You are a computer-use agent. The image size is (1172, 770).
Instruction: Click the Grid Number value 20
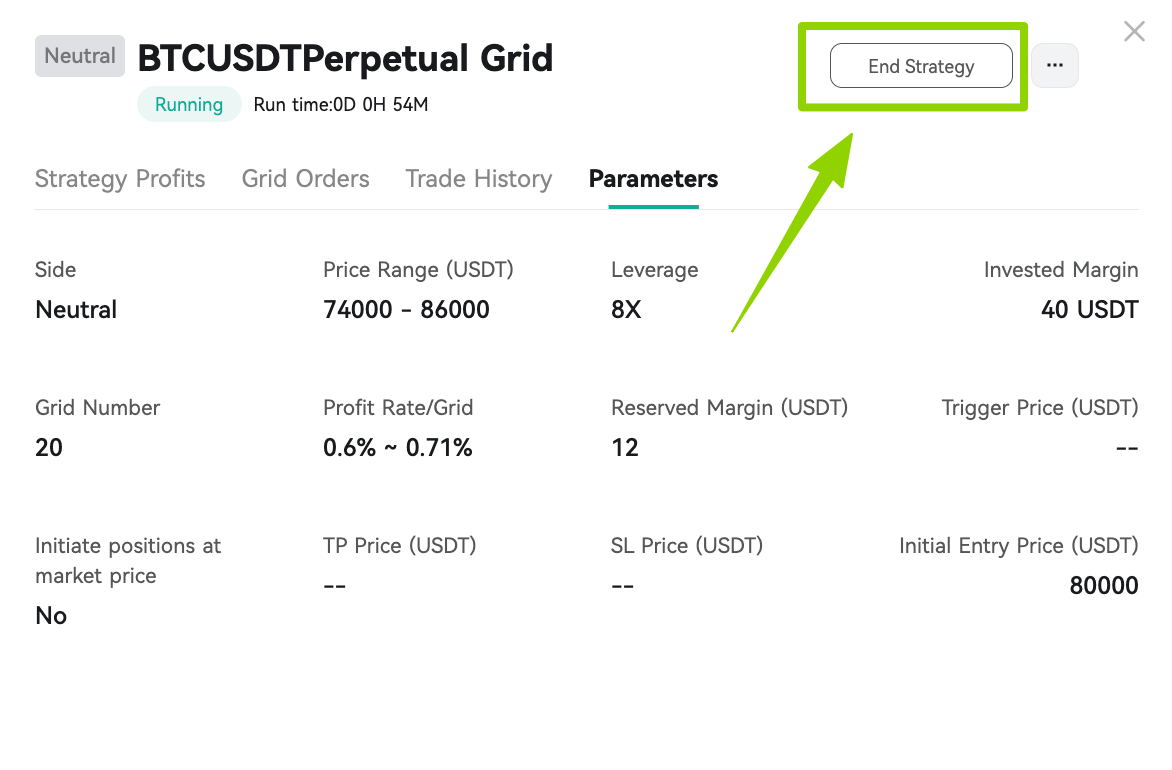pos(49,448)
